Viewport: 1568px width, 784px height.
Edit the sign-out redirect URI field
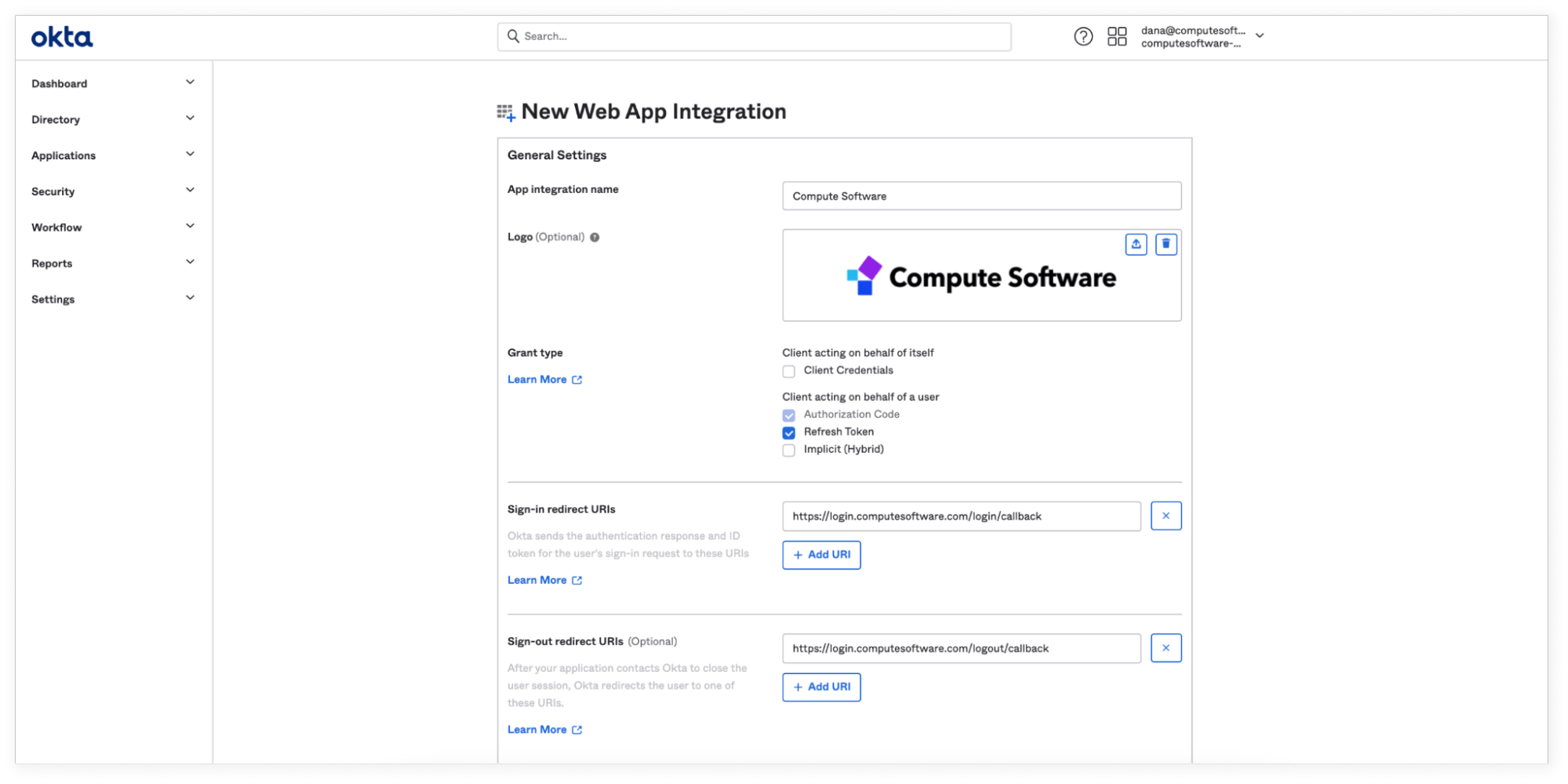962,648
